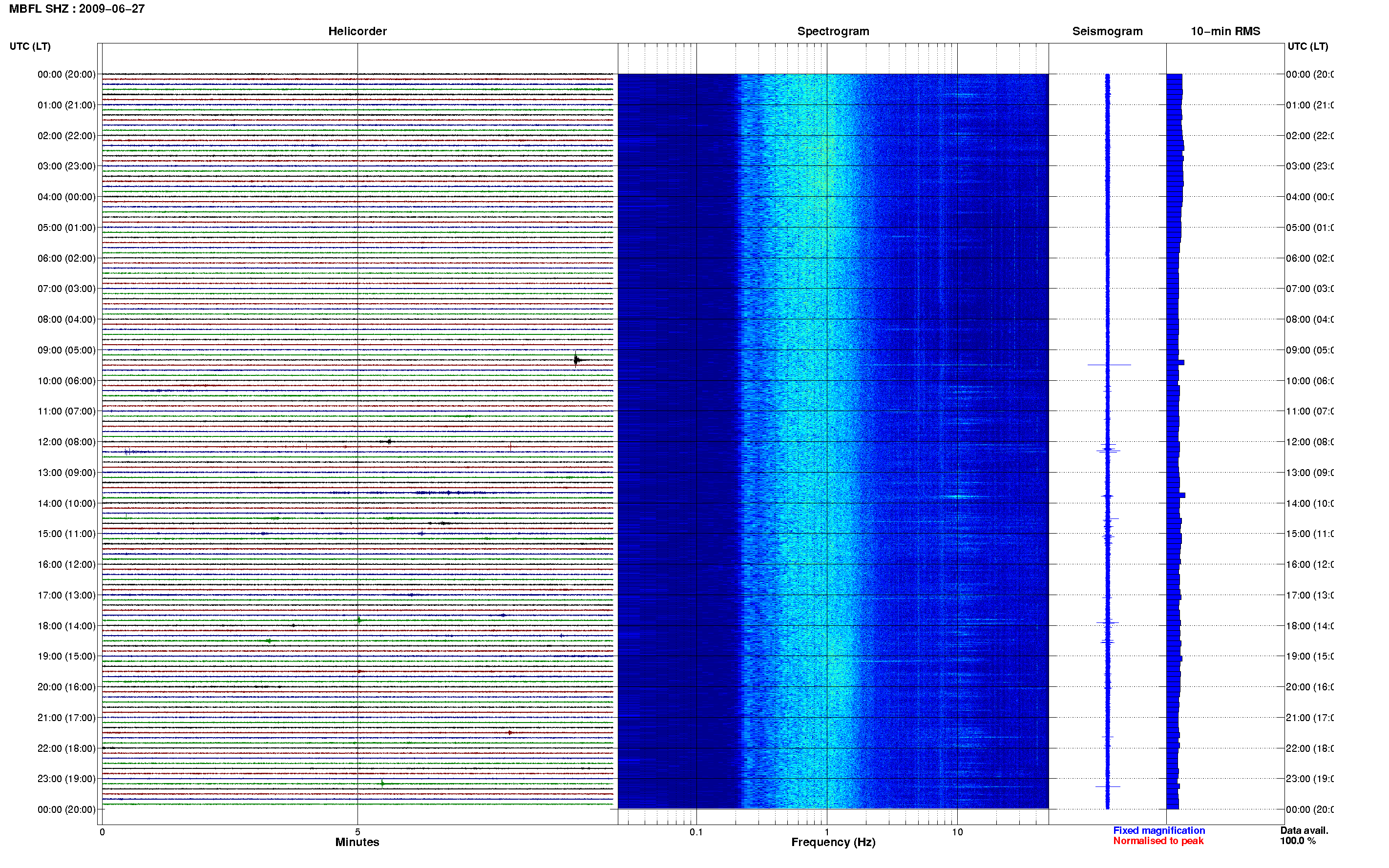Click the seismogram spike after 23:00

[1108, 786]
